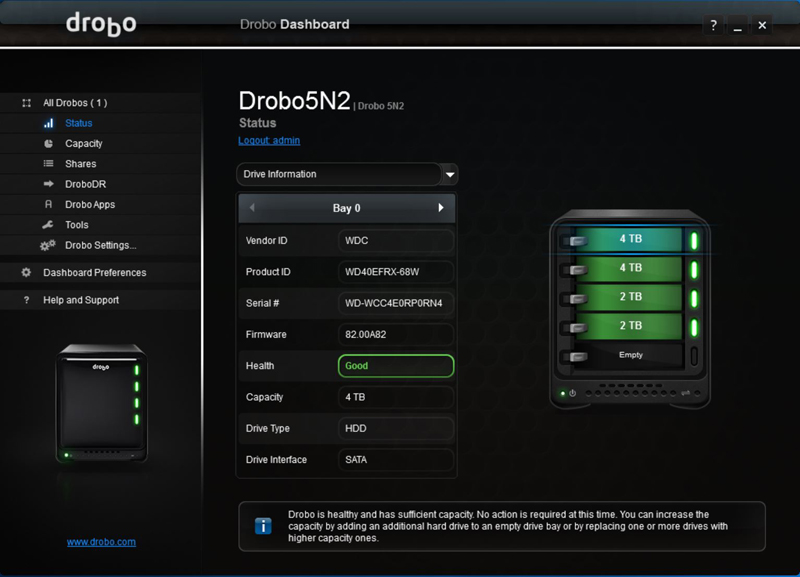Select the Empty drive bay
The height and width of the screenshot is (577, 800).
631,355
